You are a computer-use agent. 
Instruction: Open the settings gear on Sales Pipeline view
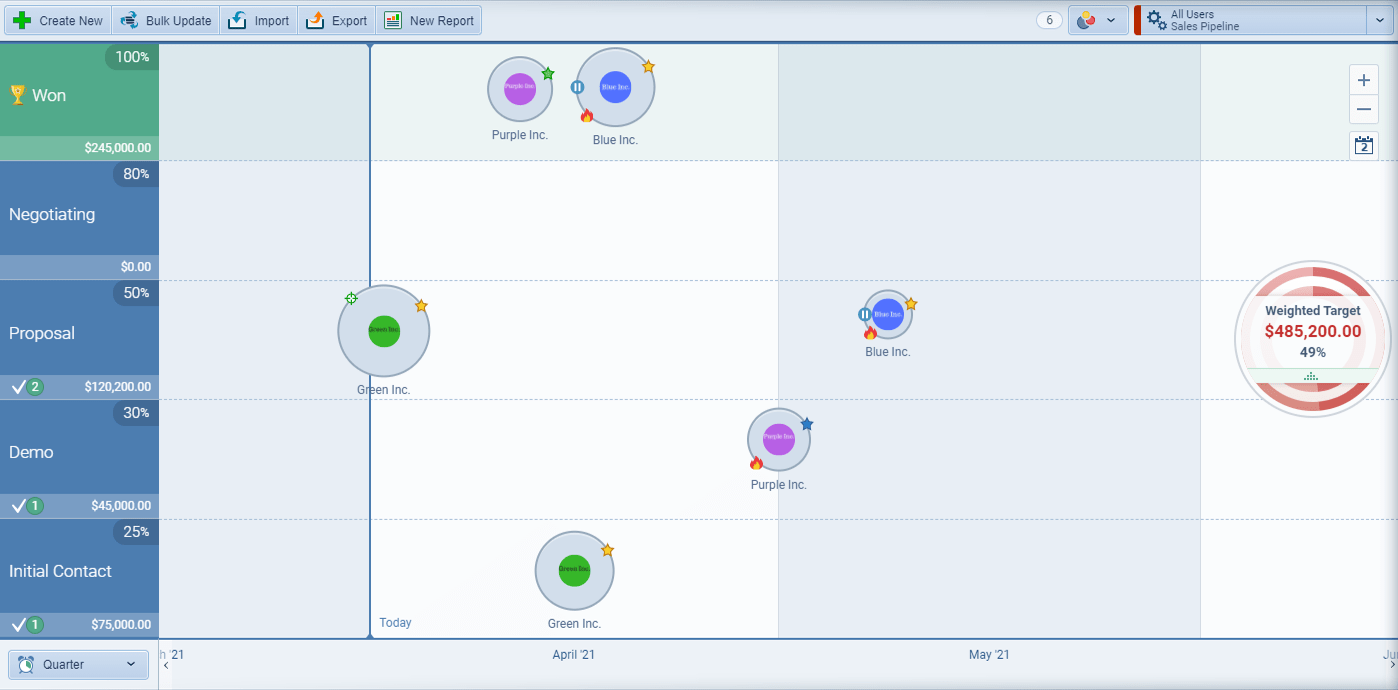click(1154, 19)
